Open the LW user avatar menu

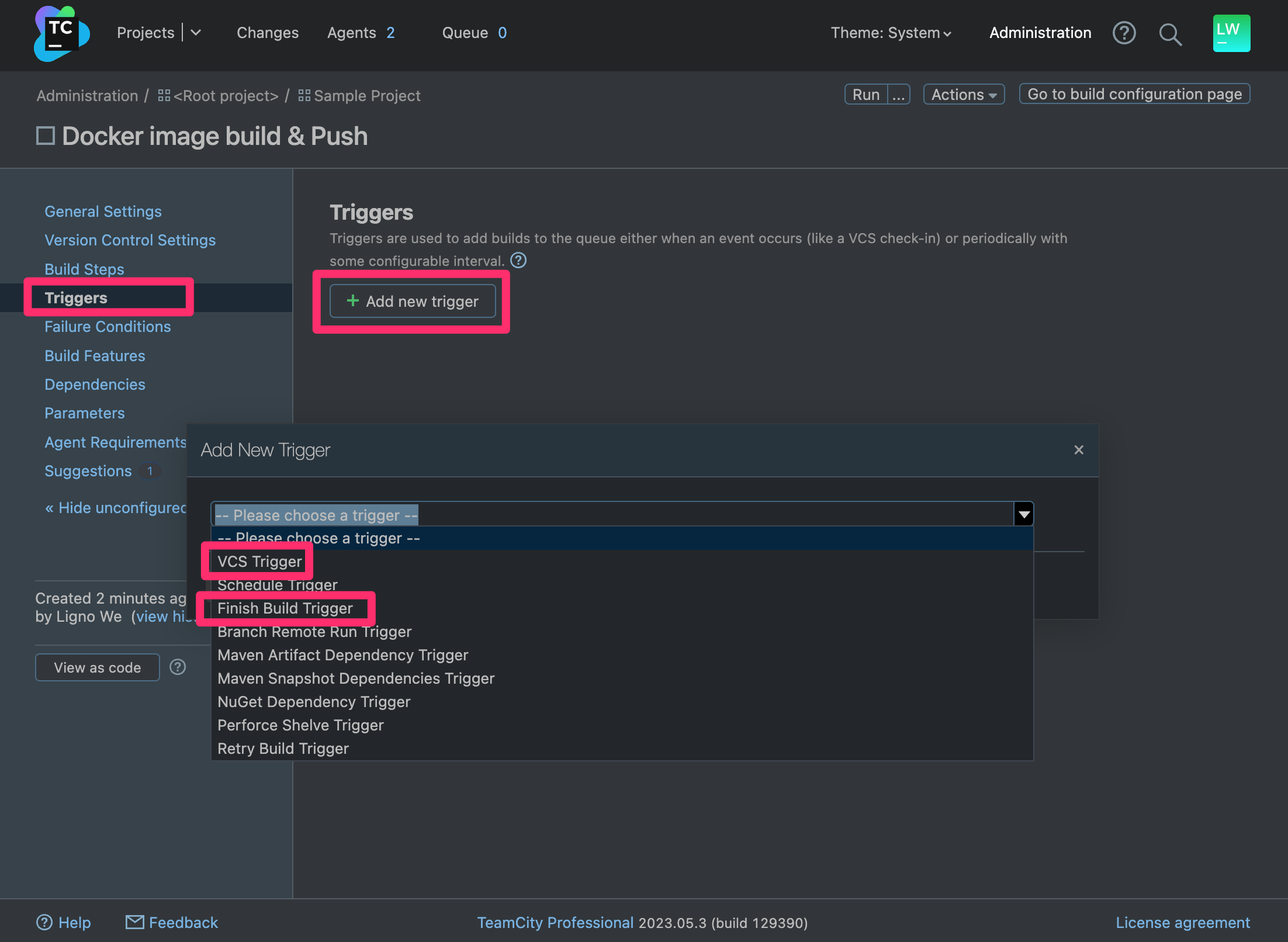tap(1231, 33)
